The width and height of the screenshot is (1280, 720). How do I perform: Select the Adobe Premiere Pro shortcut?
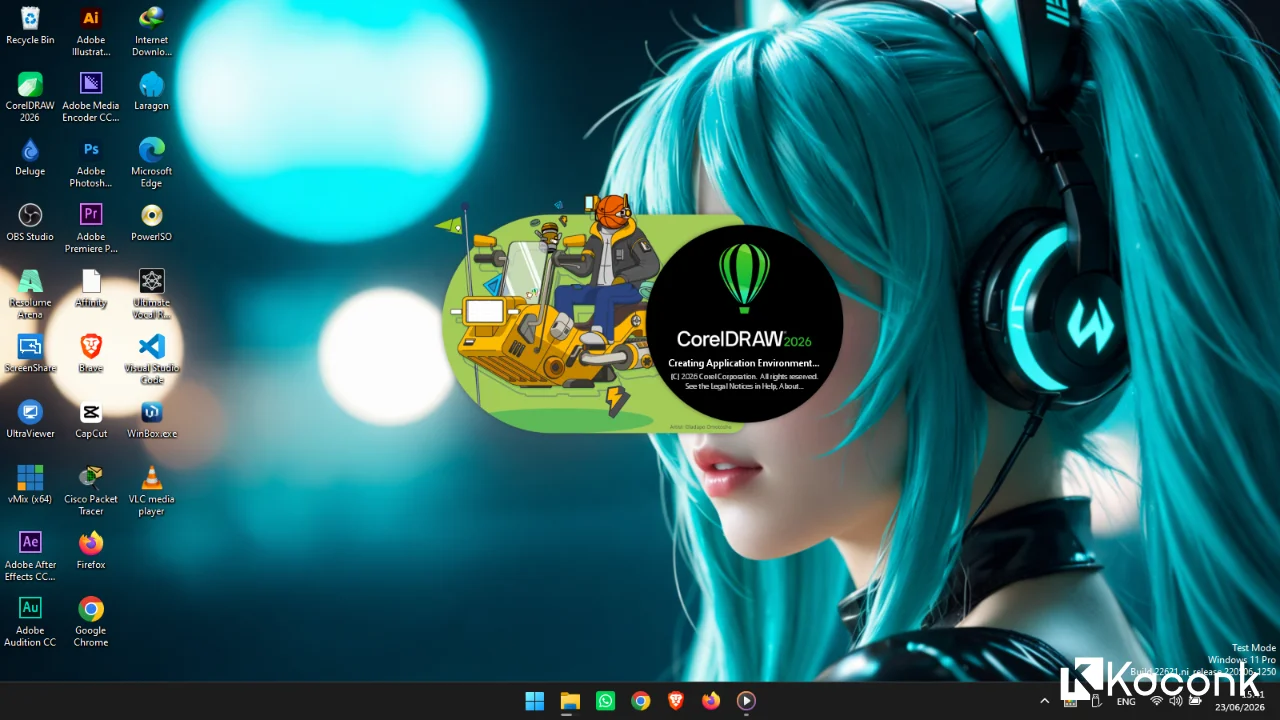[91, 228]
